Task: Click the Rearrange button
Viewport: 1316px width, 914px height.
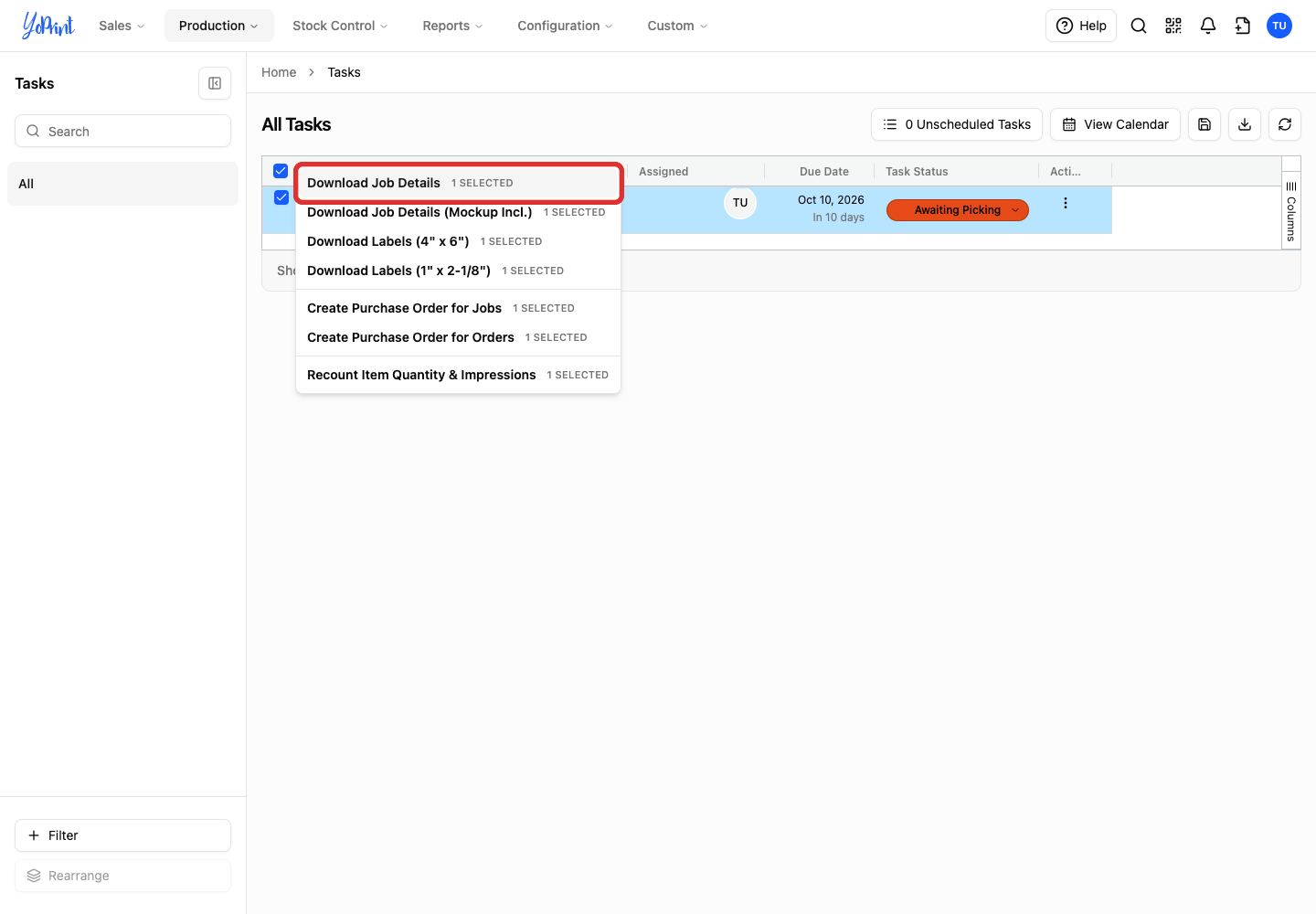Action: click(122, 876)
